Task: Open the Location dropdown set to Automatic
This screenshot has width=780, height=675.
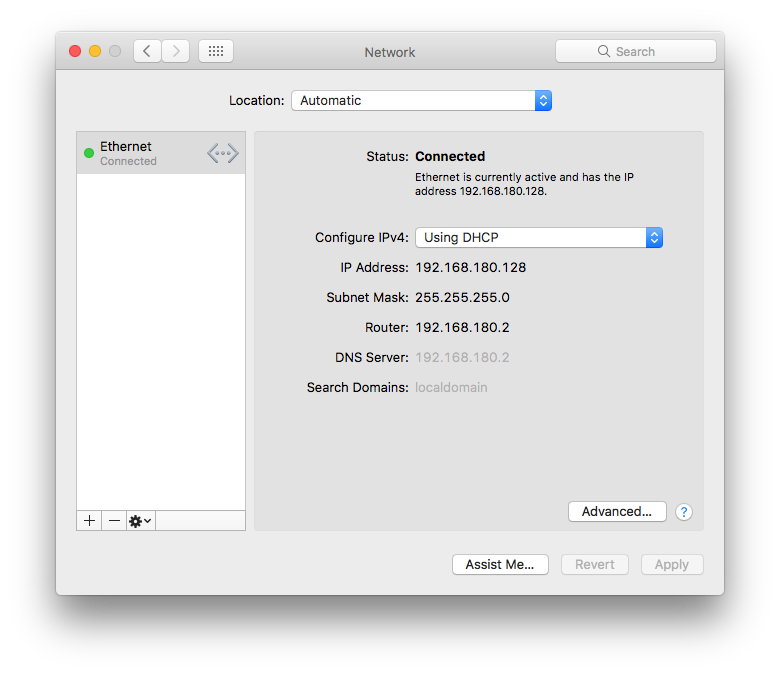Action: pyautogui.click(x=421, y=100)
